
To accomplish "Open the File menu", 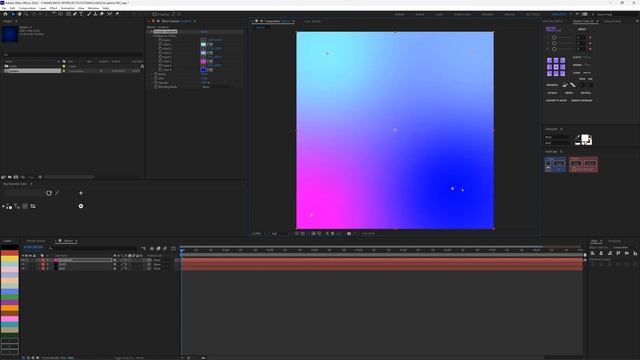I will (4, 8).
